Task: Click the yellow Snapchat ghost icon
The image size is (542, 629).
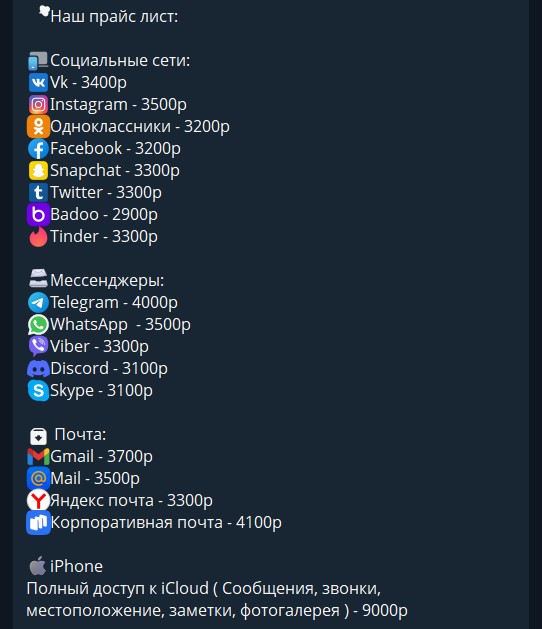Action: coord(38,171)
